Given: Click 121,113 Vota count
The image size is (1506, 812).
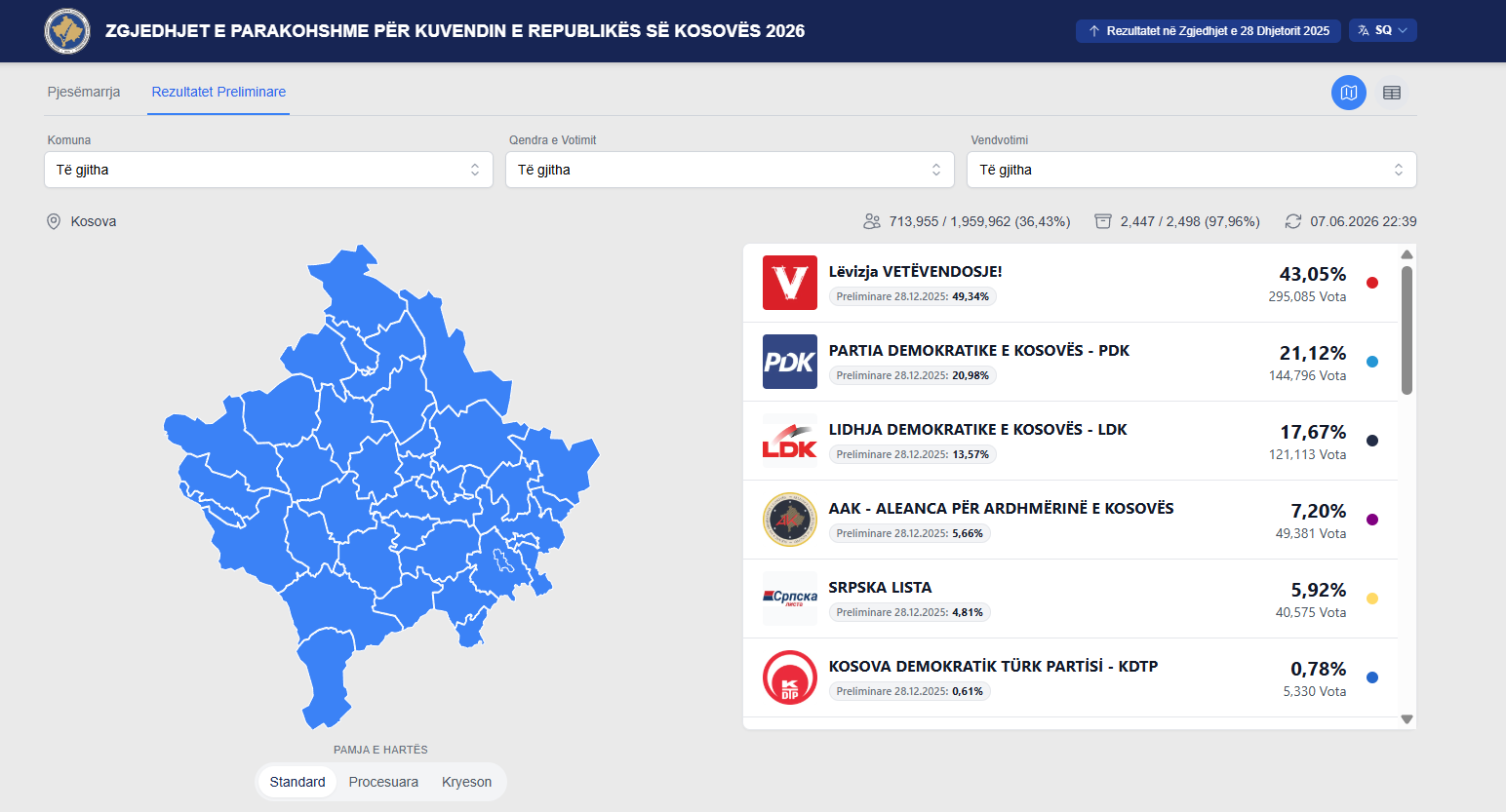Looking at the screenshot, I should [1307, 454].
